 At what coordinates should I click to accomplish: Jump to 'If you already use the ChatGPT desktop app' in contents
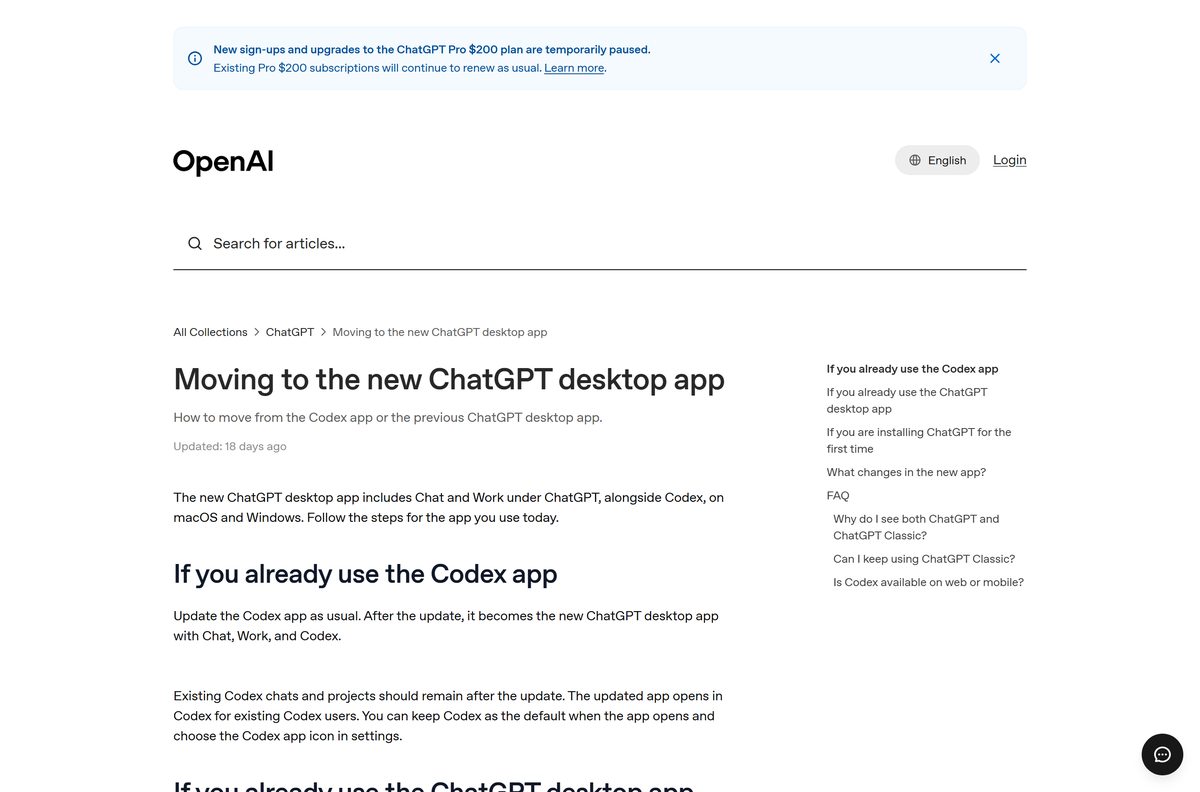click(907, 400)
